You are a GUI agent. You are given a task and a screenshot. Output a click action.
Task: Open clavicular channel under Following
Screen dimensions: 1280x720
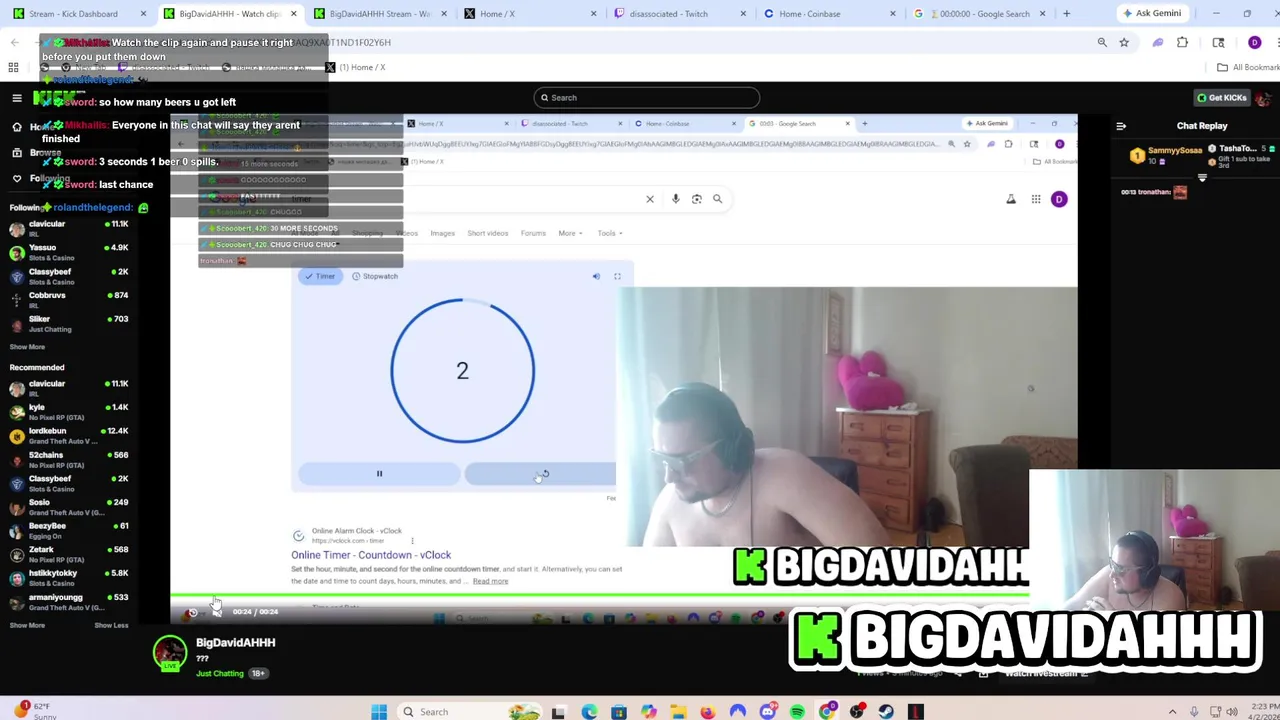(x=69, y=229)
